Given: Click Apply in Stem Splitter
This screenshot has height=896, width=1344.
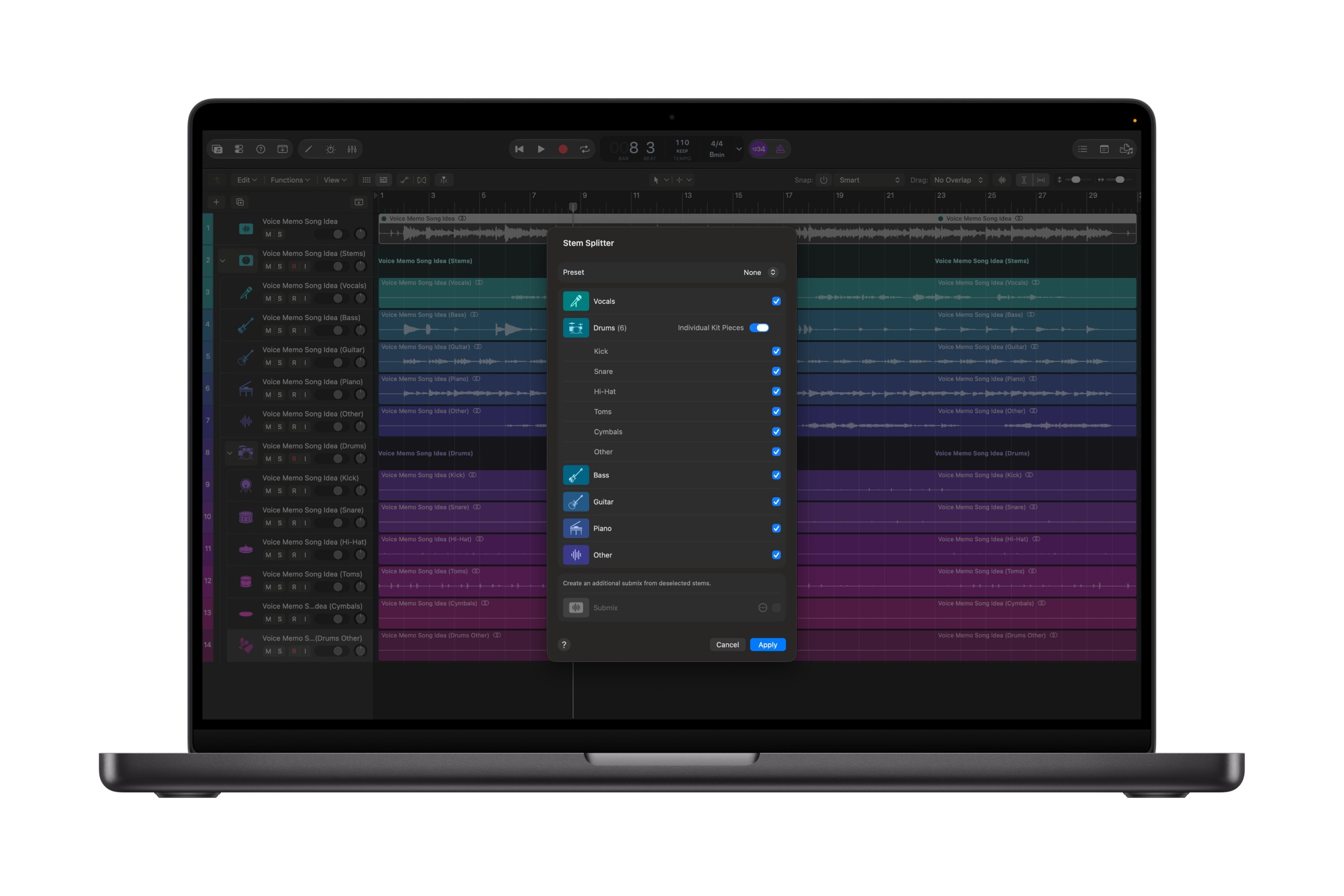Looking at the screenshot, I should click(768, 645).
